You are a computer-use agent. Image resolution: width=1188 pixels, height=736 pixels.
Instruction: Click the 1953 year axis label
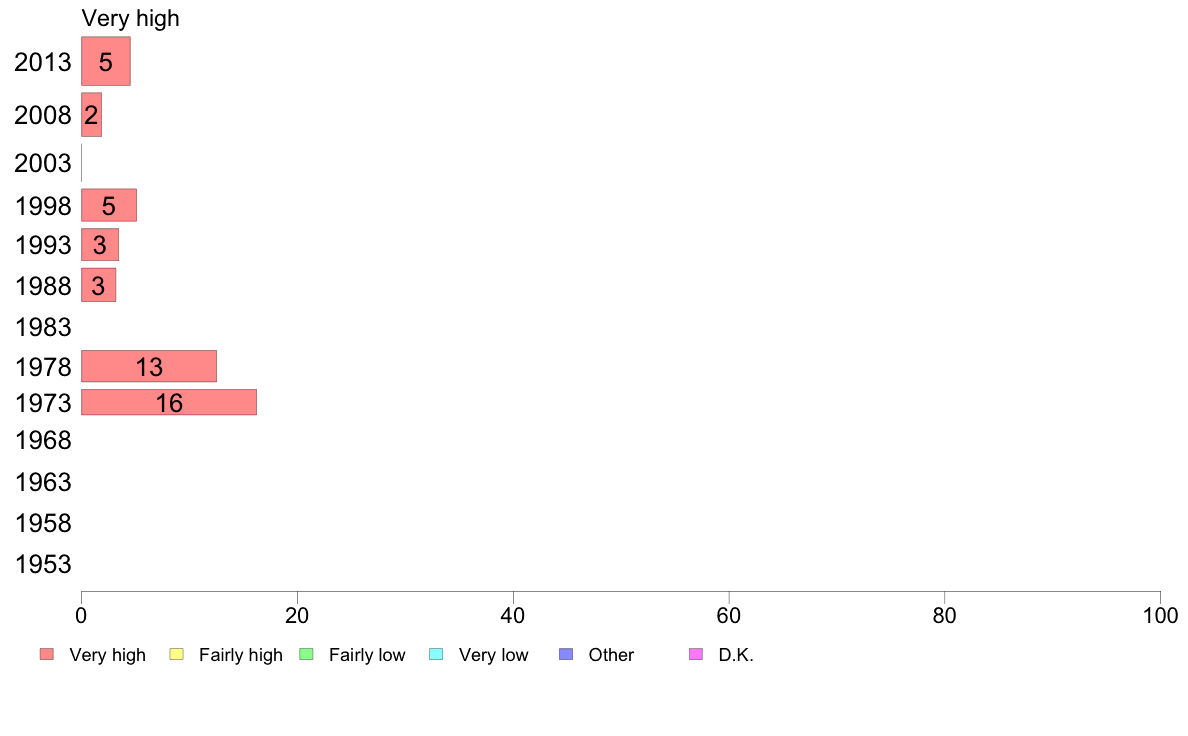click(x=42, y=564)
